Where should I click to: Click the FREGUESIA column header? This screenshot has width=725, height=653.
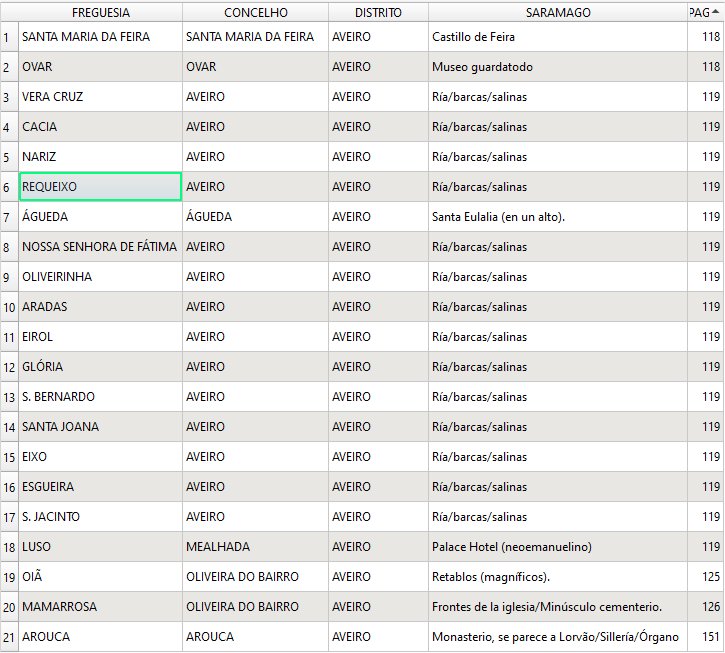100,13
